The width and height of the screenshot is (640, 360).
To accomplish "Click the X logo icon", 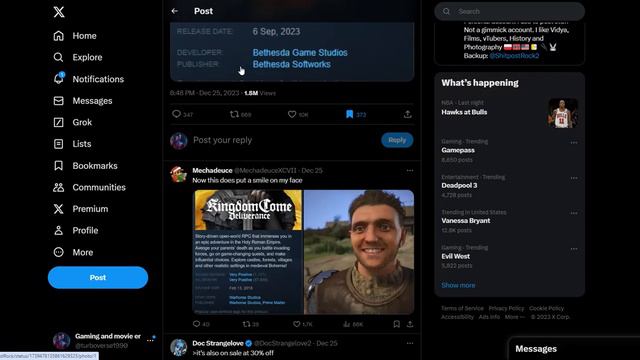I will coord(59,12).
